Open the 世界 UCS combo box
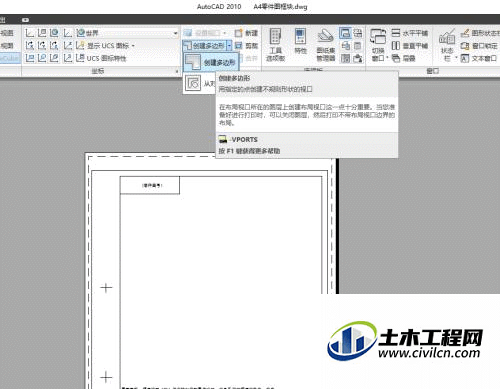 (127, 33)
